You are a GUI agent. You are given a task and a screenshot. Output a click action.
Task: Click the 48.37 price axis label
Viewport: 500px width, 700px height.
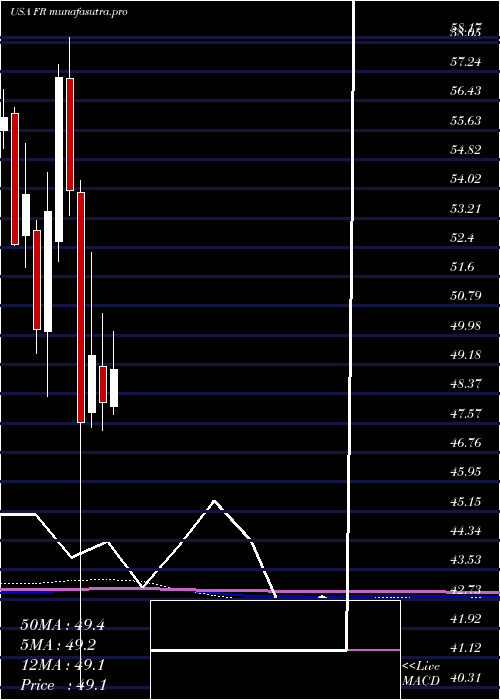[x=465, y=384]
